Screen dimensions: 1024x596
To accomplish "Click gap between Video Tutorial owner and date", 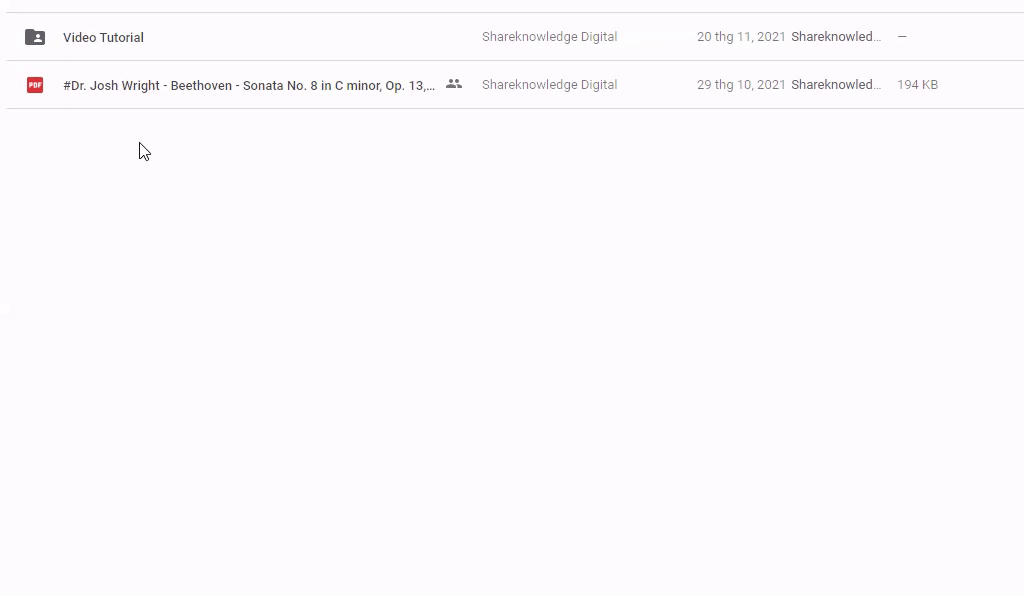I will (656, 37).
